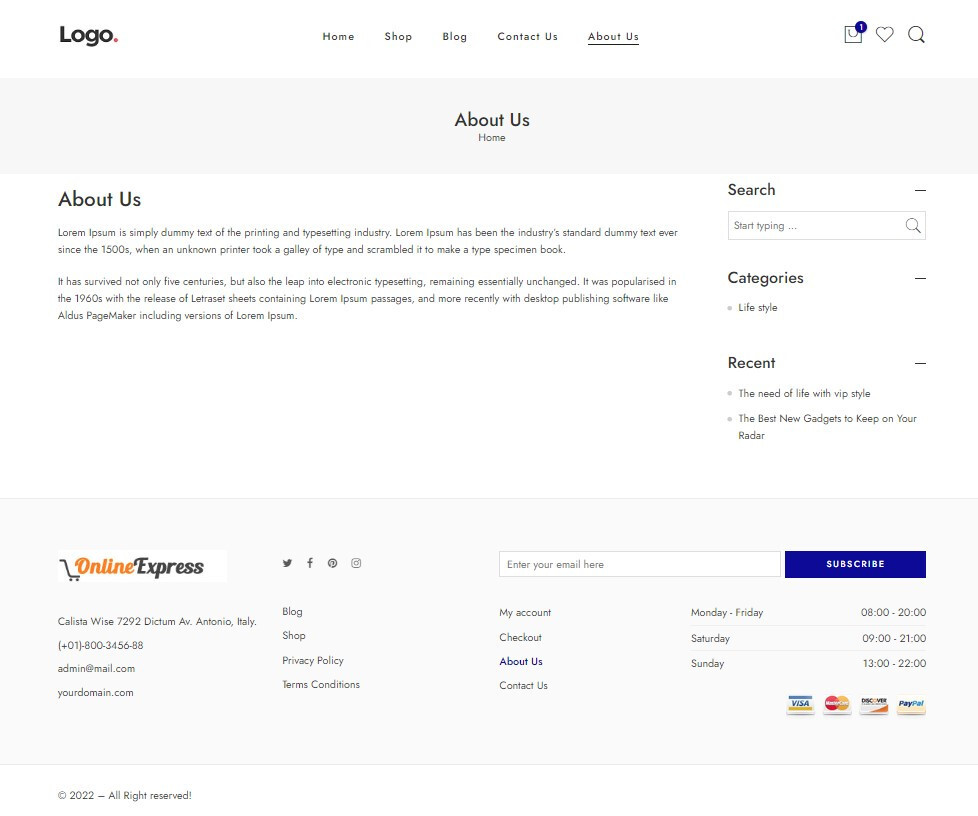Open the Twitter social icon
The height and width of the screenshot is (816, 978).
(x=287, y=563)
